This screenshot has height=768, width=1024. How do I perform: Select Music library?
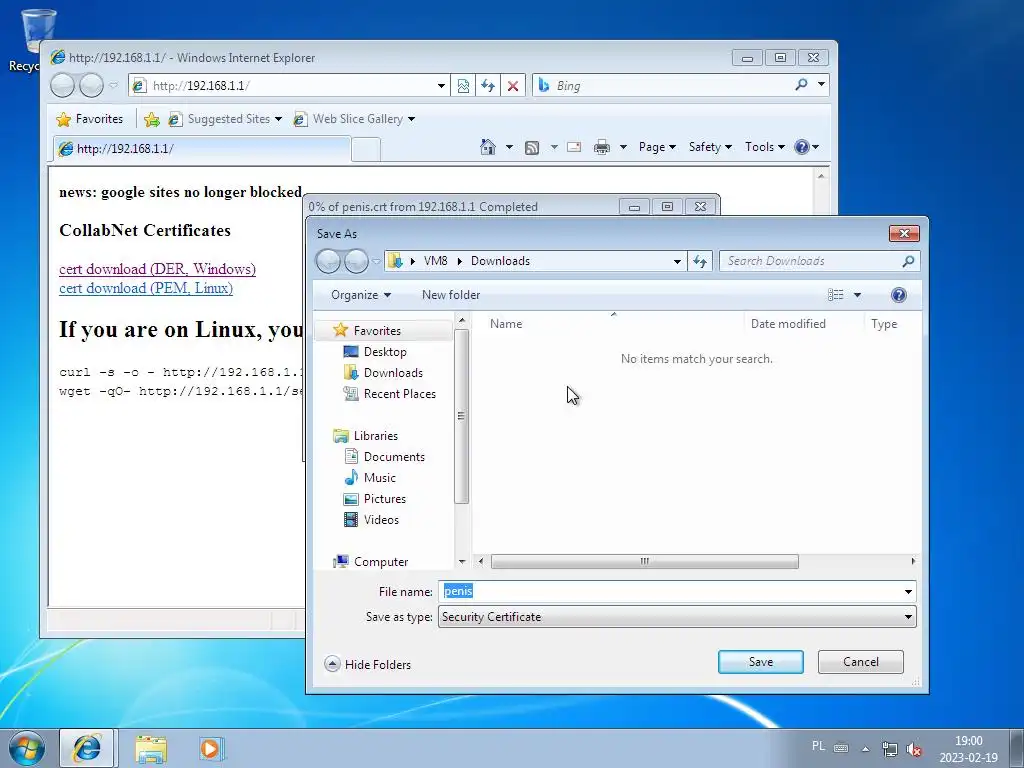pos(379,478)
